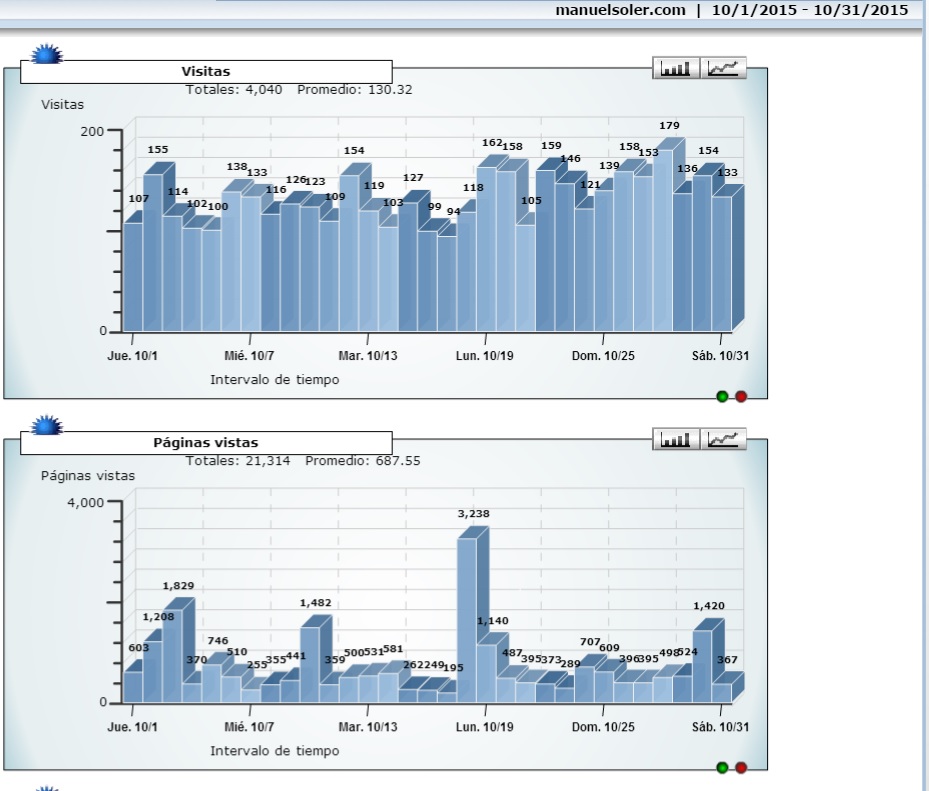This screenshot has height=791, width=929.
Task: Click the 10/1/2015 - 10/31/2015 date range
Action: (810, 10)
